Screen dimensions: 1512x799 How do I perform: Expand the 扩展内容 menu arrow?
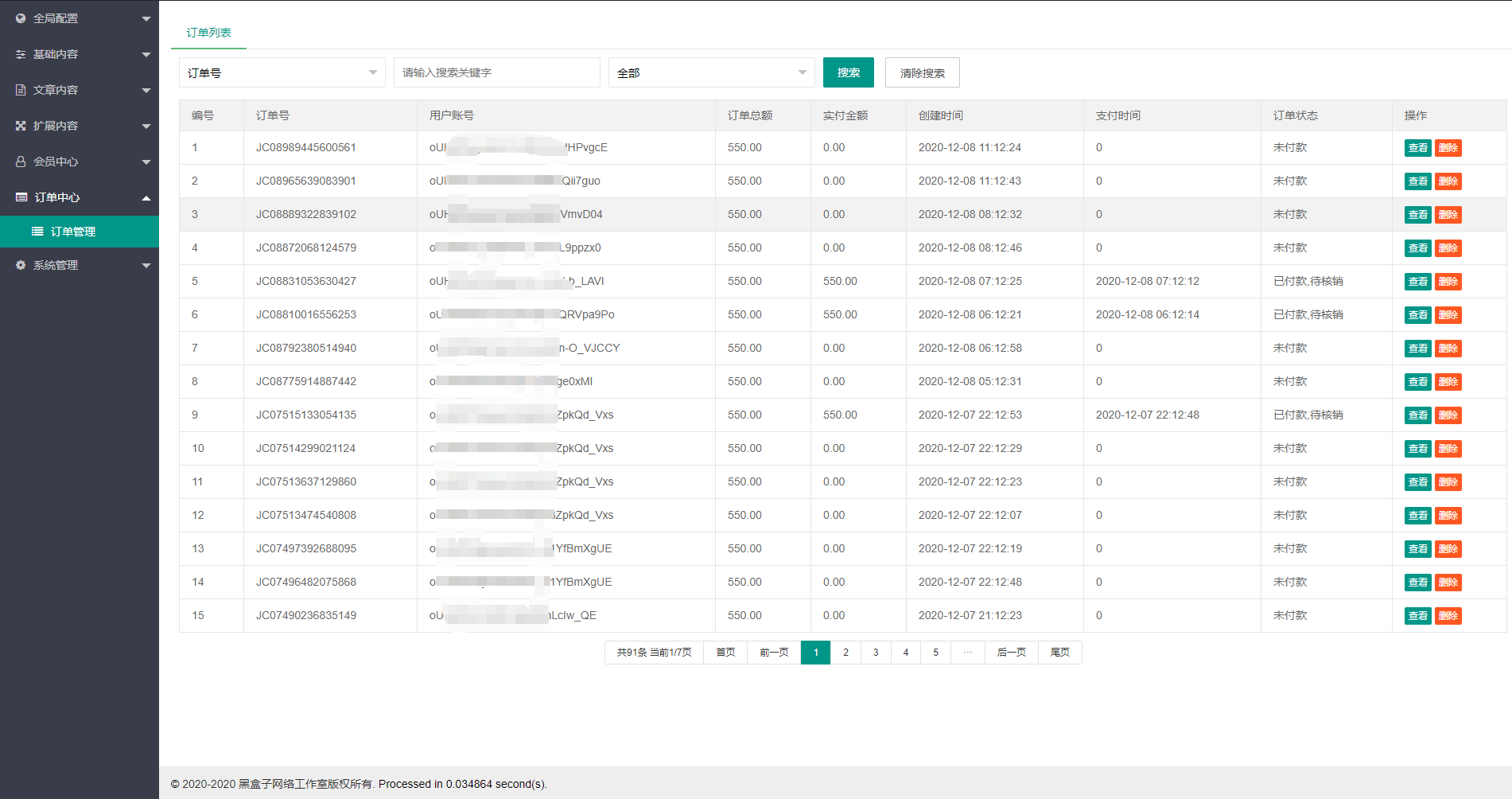pyautogui.click(x=146, y=126)
